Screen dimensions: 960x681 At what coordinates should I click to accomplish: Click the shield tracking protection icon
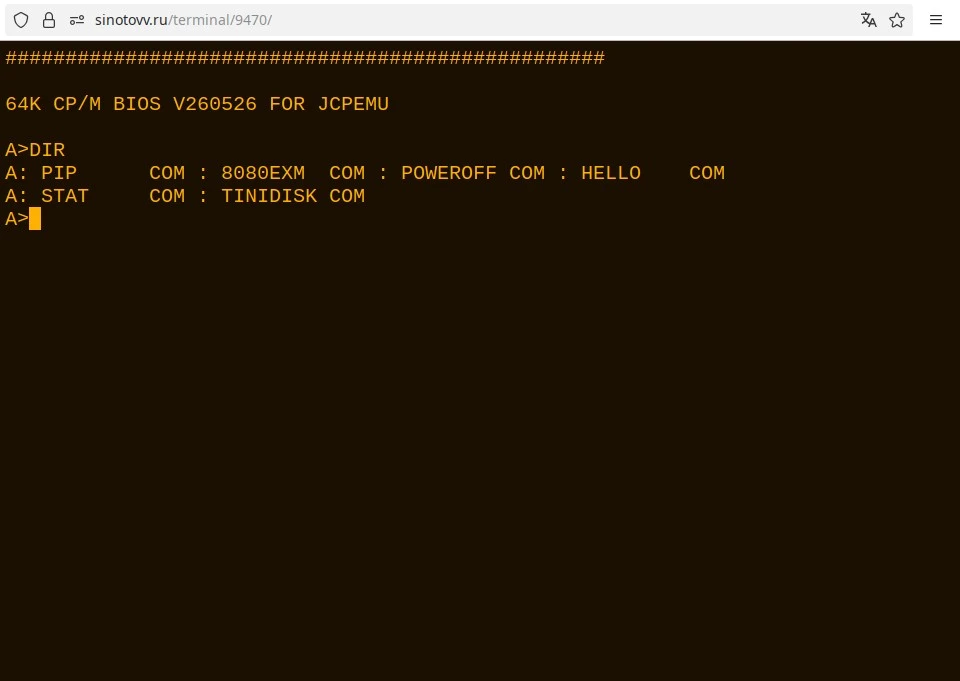pos(21,20)
